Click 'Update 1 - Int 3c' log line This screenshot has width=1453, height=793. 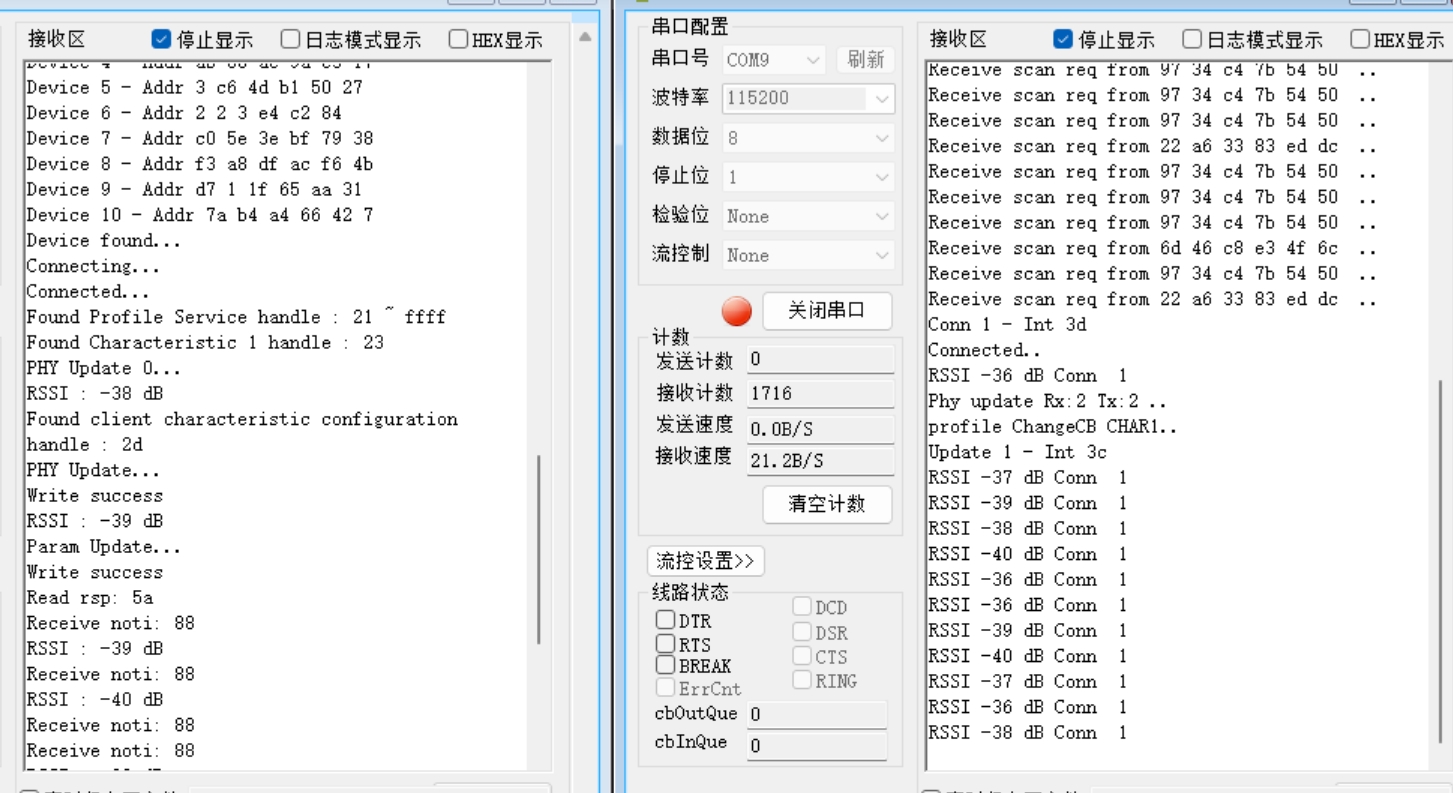click(1017, 452)
